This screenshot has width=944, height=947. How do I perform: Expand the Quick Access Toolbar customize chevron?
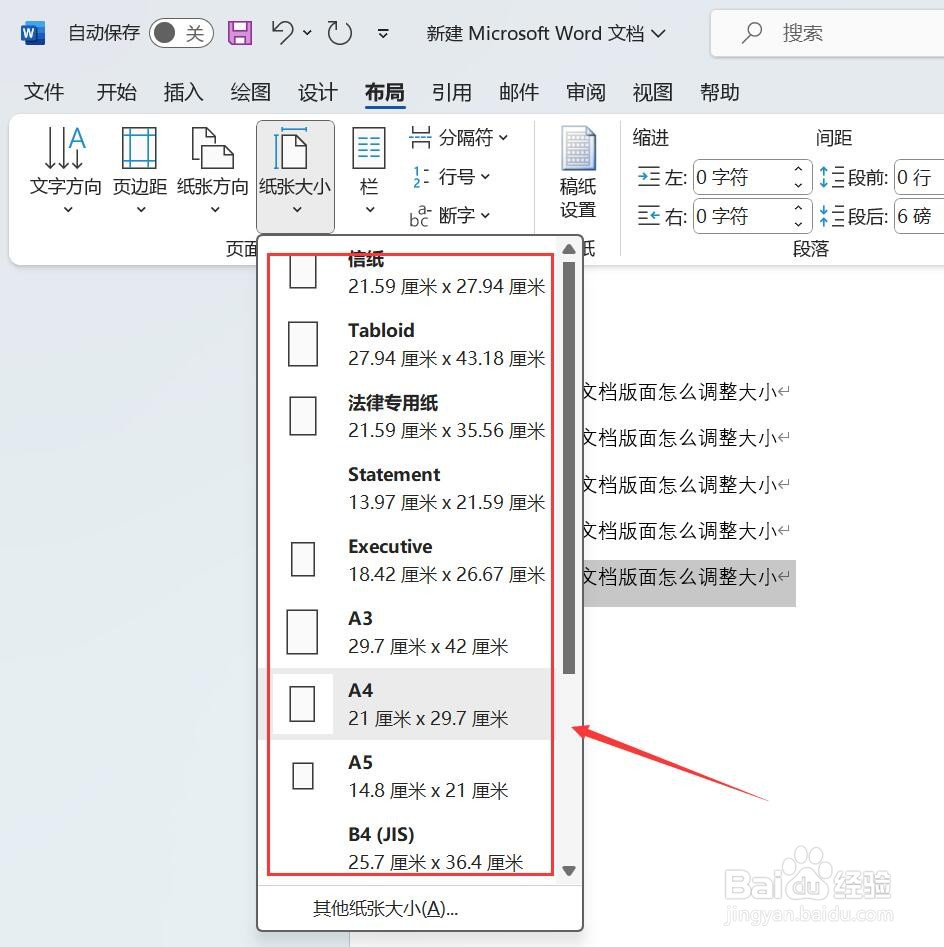383,33
